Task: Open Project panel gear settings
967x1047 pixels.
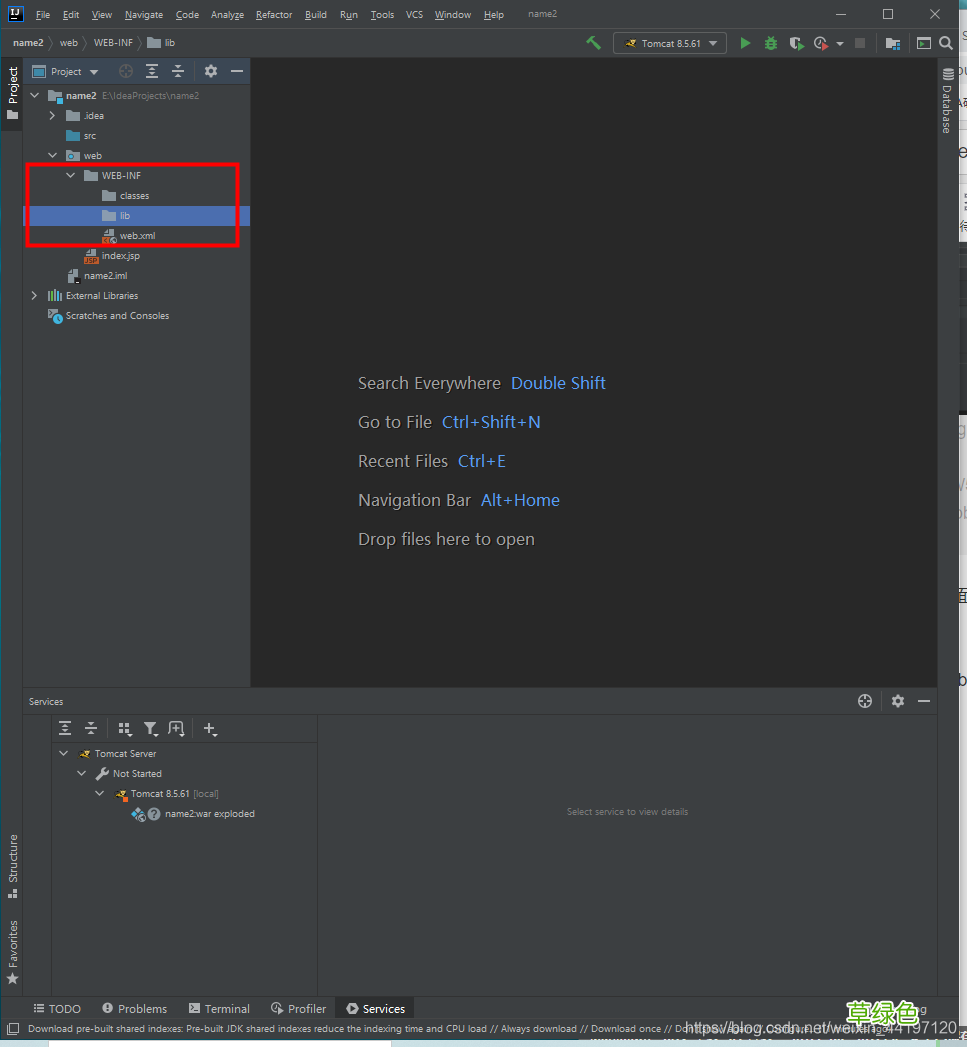Action: pos(210,71)
